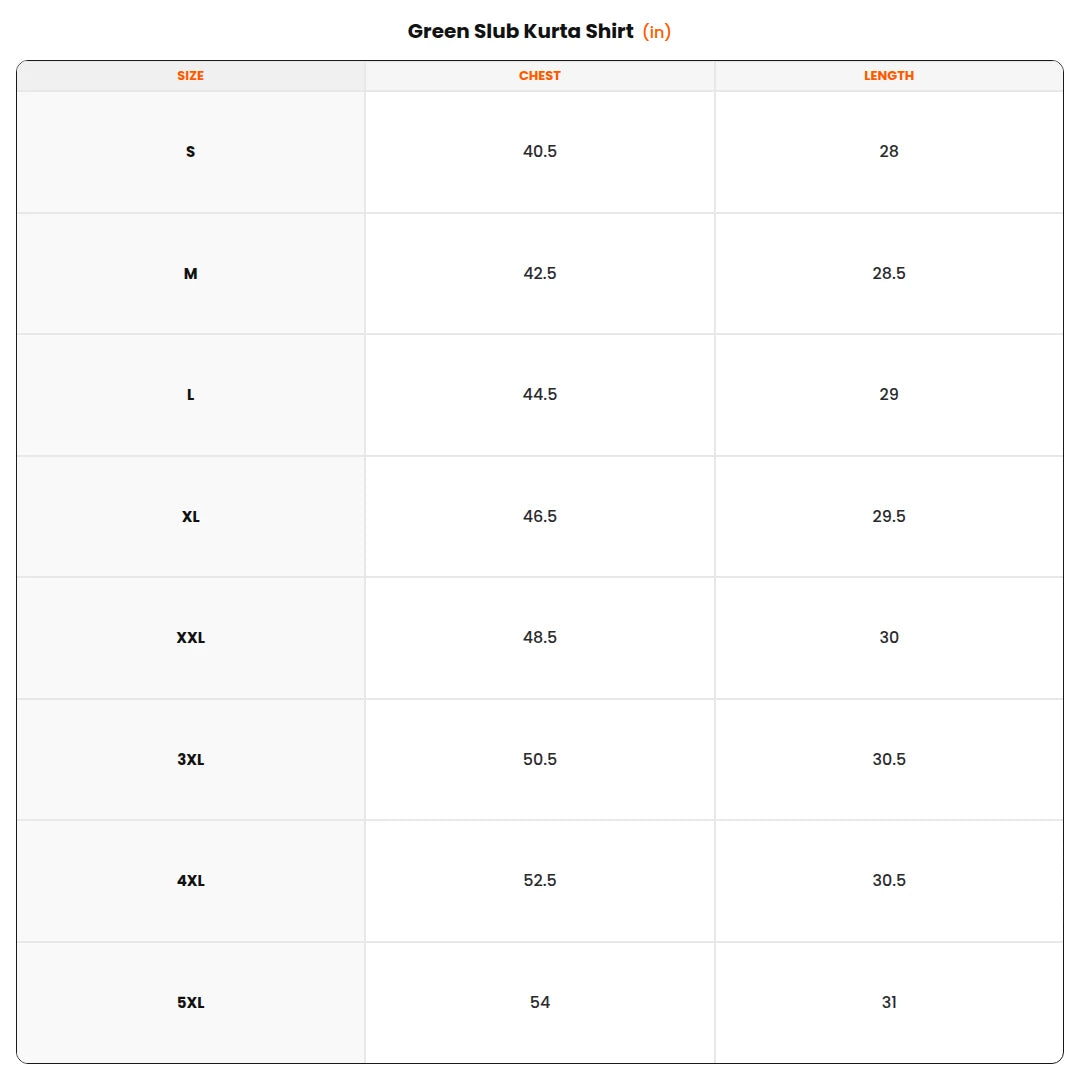1080x1080 pixels.
Task: Click the 44.5 chest measurement cell
Action: pyautogui.click(x=539, y=395)
